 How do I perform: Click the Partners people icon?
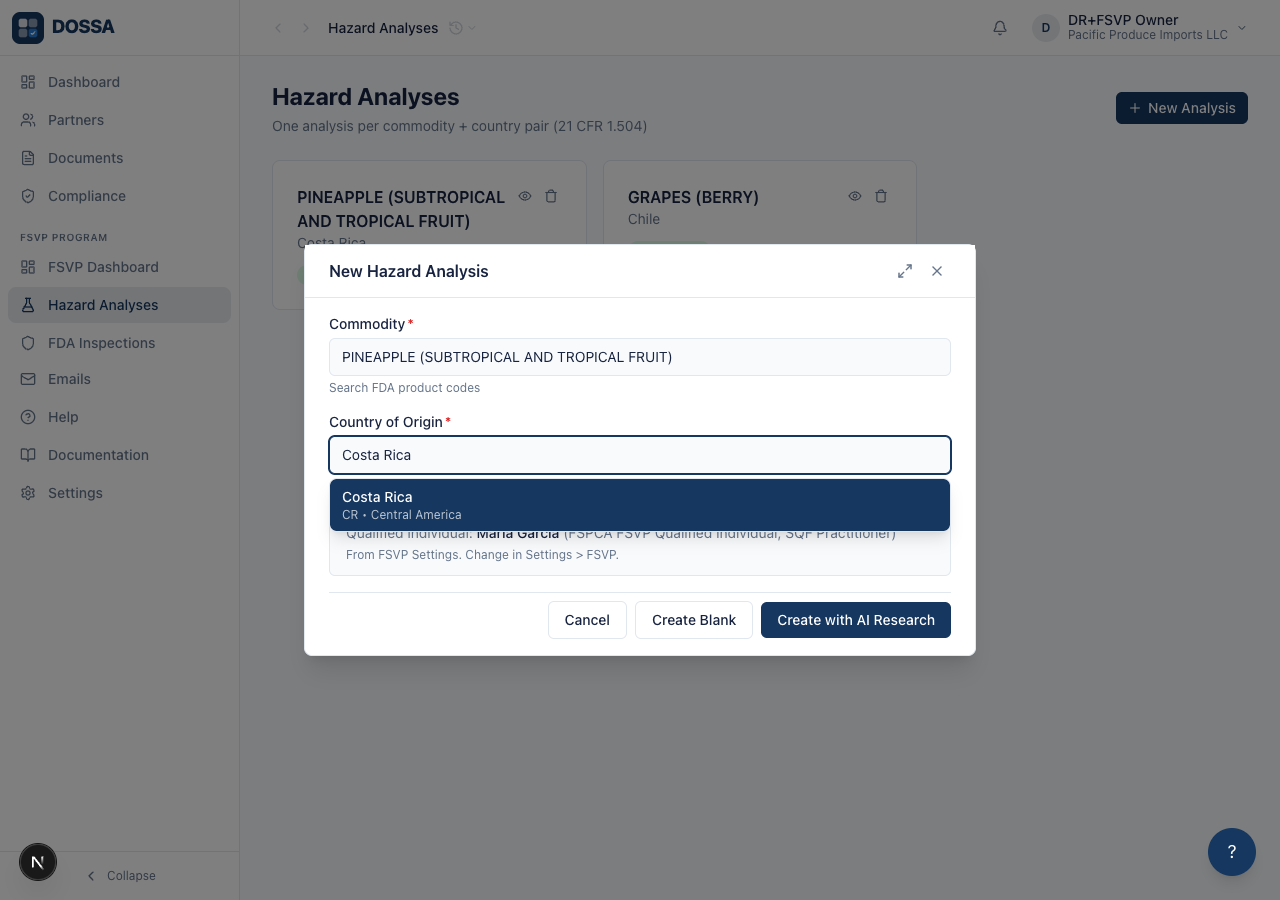coord(28,120)
